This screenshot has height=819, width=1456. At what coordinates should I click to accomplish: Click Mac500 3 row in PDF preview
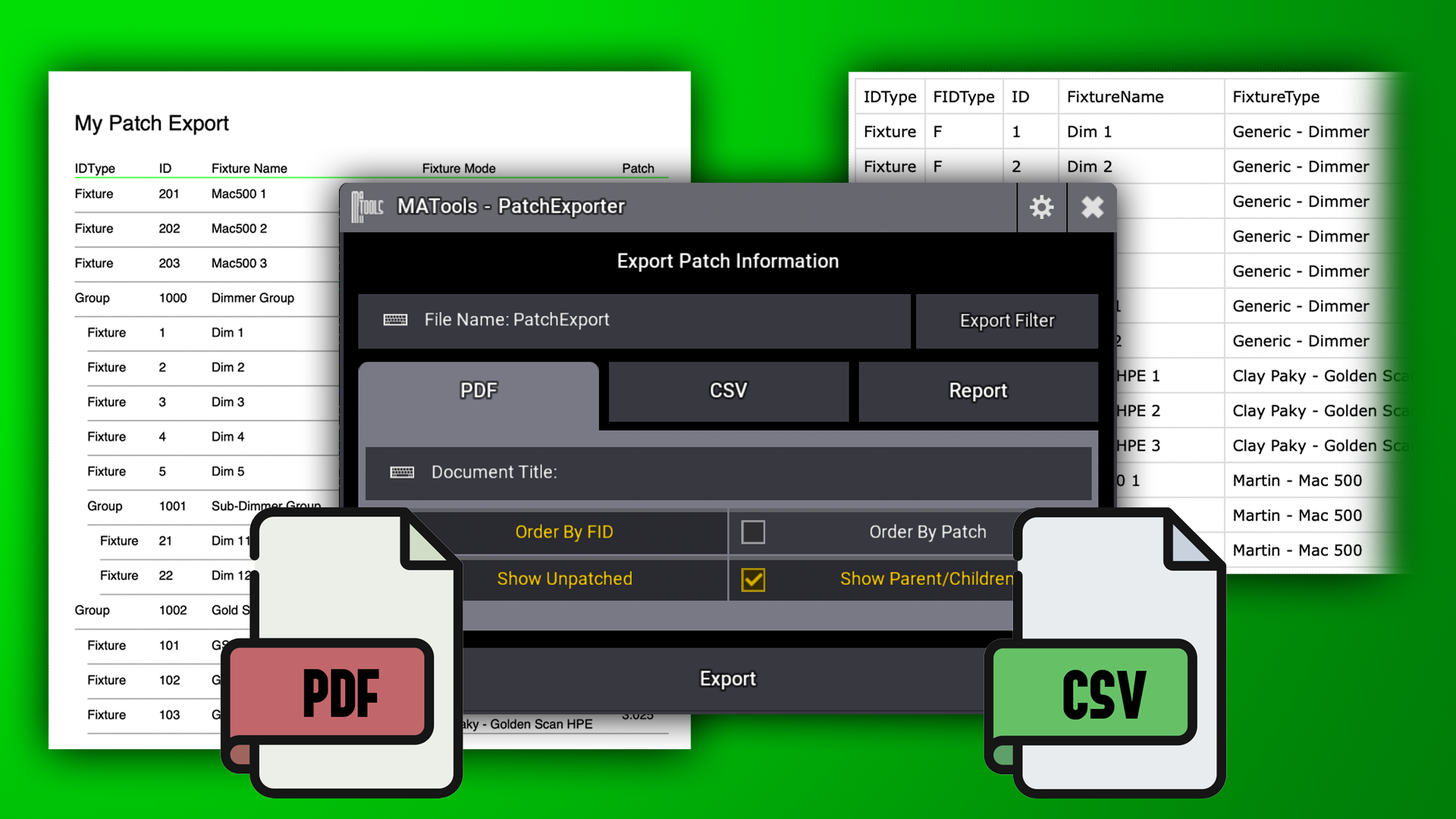(x=206, y=264)
